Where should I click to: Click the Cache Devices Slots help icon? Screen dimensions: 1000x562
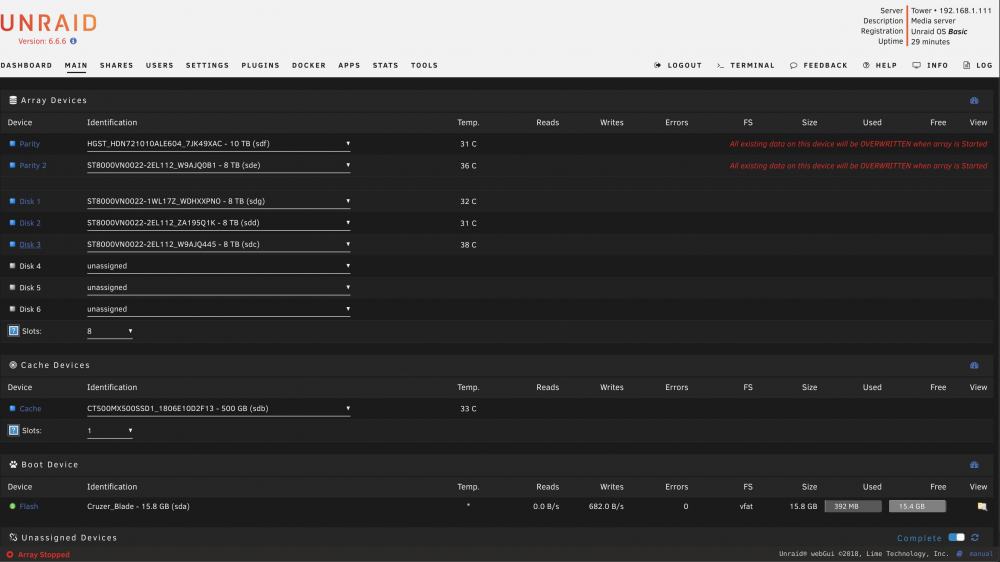click(13, 431)
